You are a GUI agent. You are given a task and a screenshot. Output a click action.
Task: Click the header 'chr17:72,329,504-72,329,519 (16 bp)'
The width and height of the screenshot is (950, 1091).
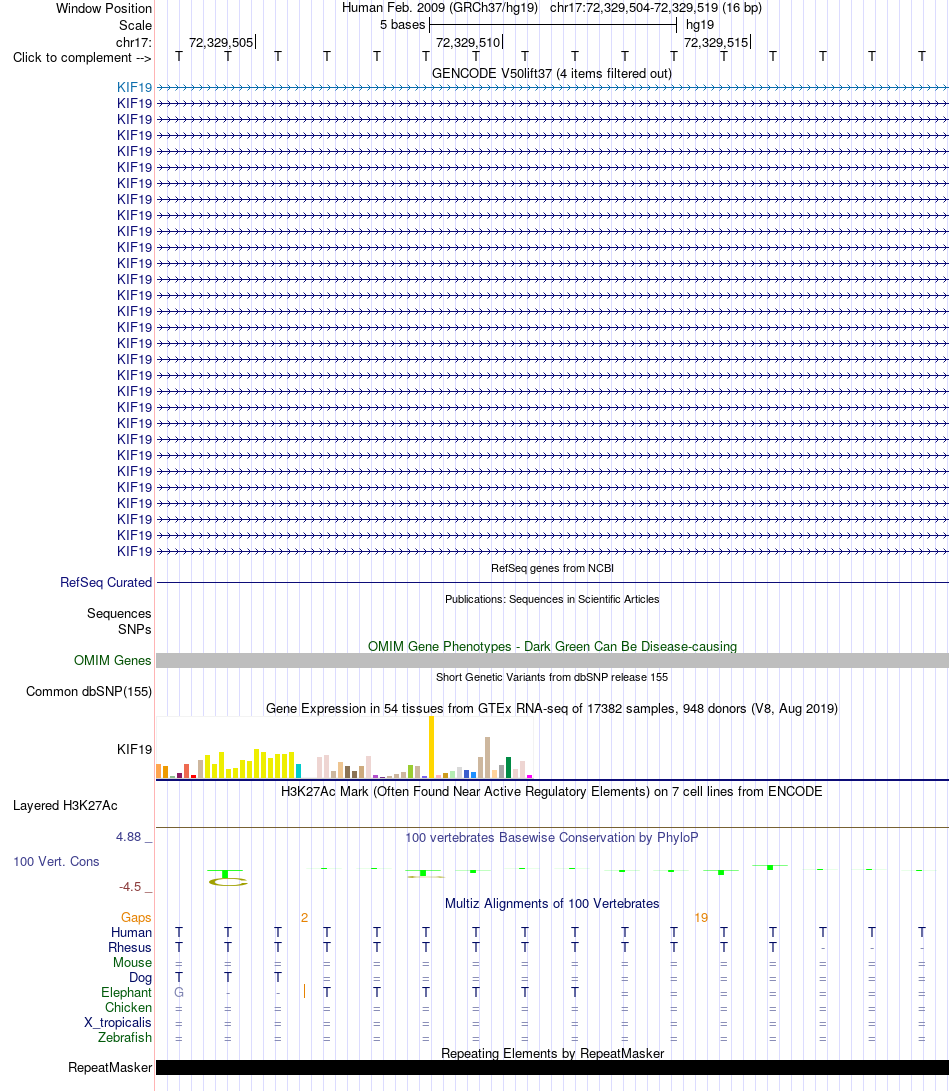click(656, 8)
